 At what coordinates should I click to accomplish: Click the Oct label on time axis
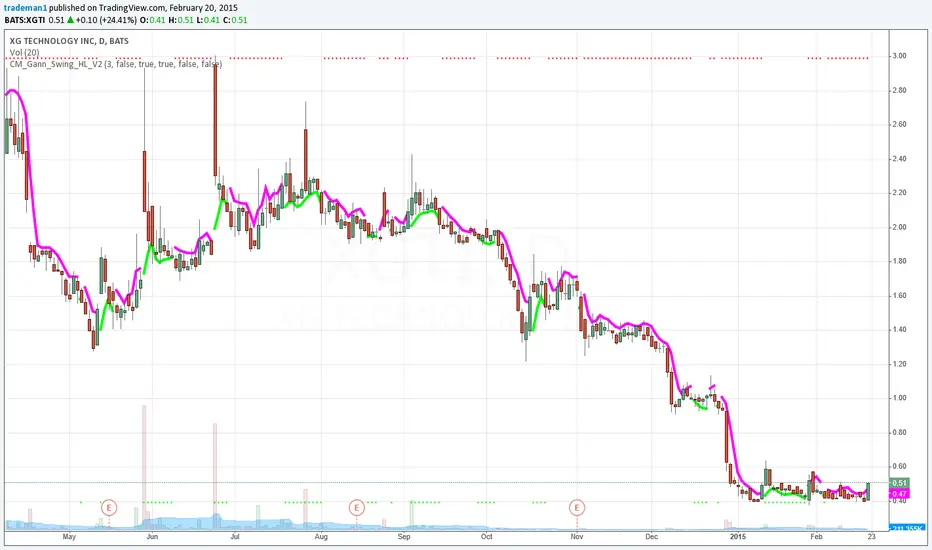[x=486, y=536]
